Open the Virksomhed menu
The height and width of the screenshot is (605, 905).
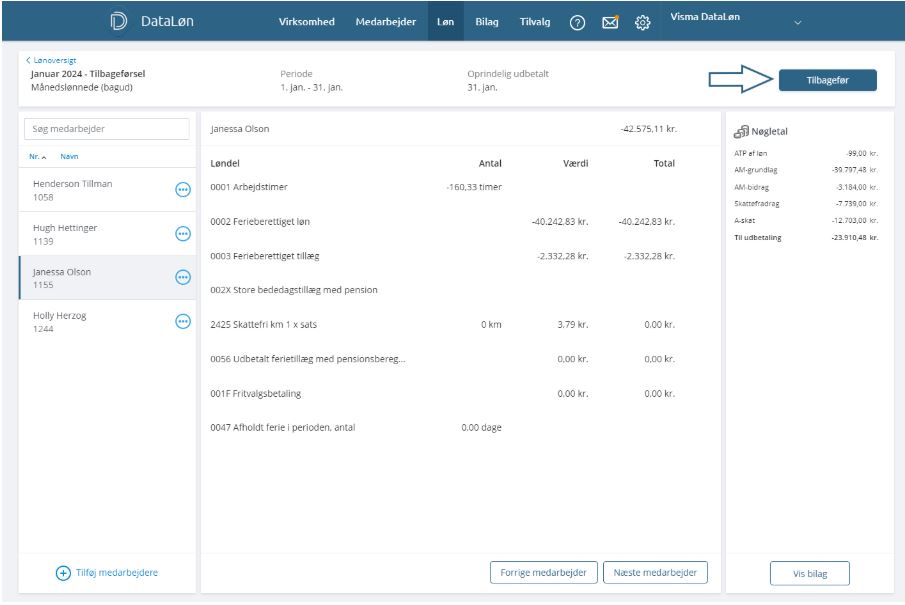pos(306,21)
